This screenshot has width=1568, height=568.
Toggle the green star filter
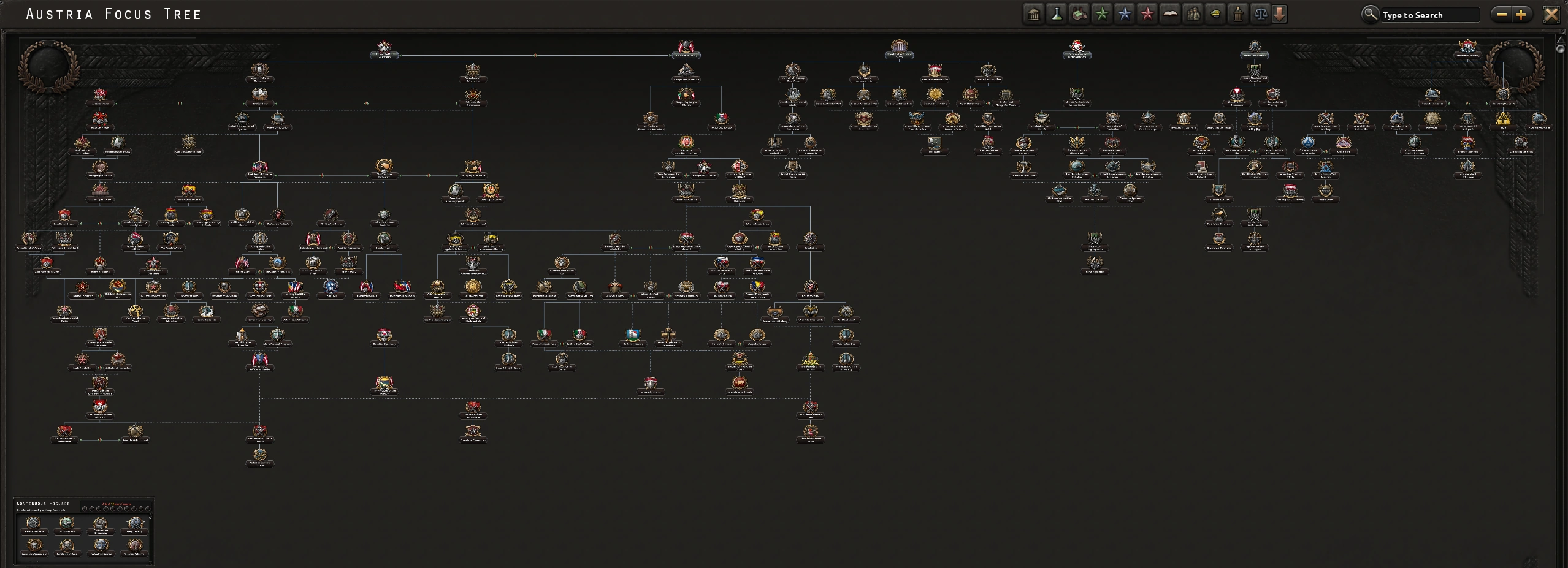coord(1102,14)
